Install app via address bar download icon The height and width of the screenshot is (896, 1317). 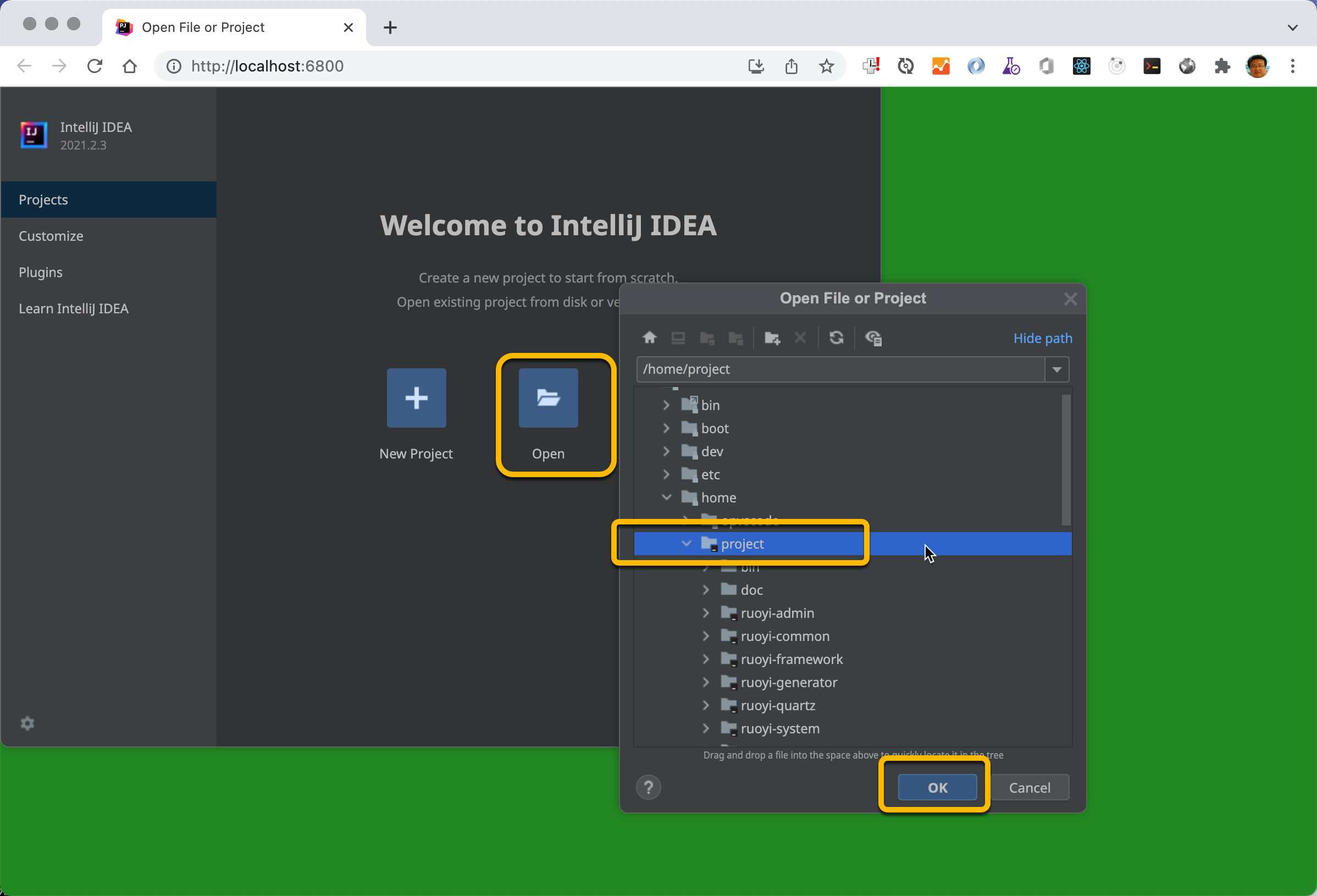pos(756,67)
